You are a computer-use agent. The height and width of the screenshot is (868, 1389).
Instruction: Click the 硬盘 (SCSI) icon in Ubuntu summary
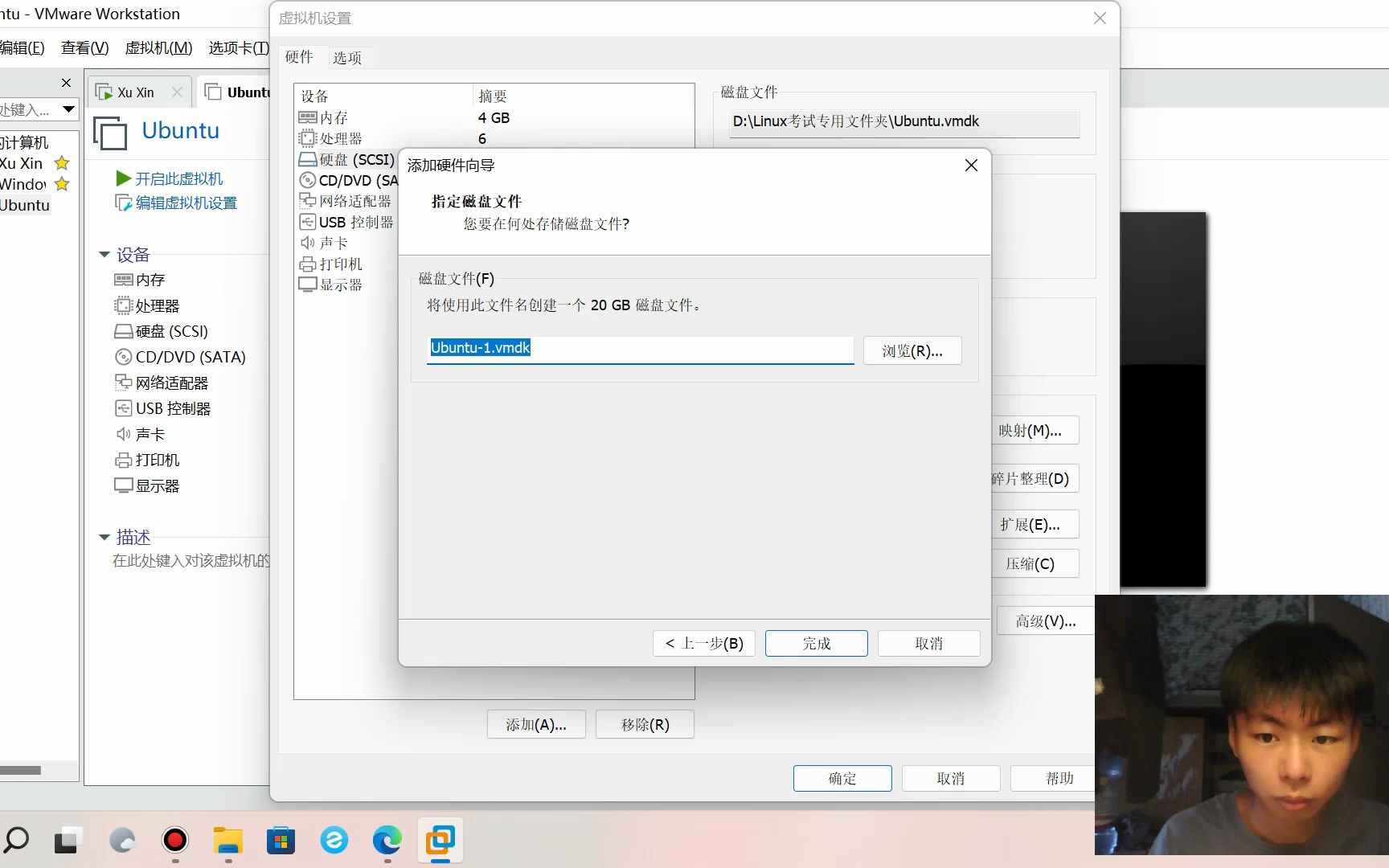click(x=123, y=331)
